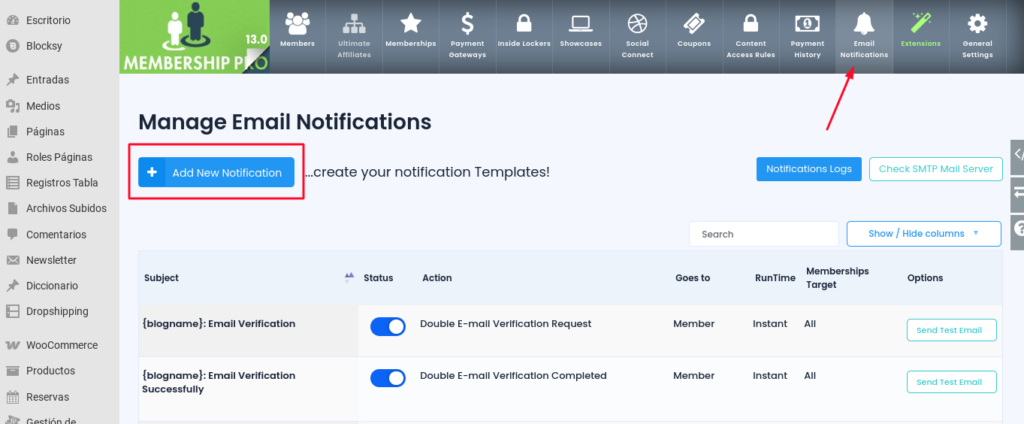Sort by Action column header
The height and width of the screenshot is (424, 1024).
437,278
